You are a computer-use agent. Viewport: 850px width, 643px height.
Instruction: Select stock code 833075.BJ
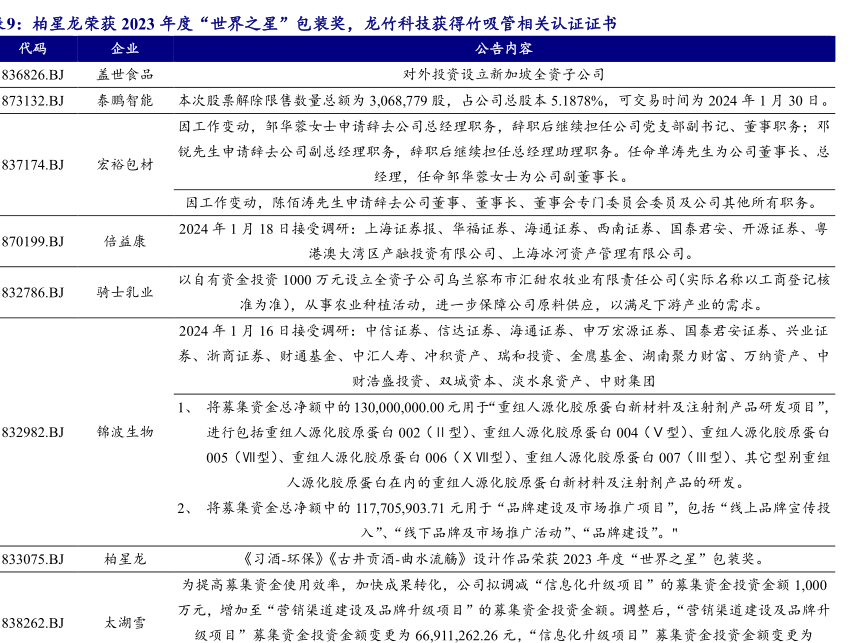[x=33, y=559]
